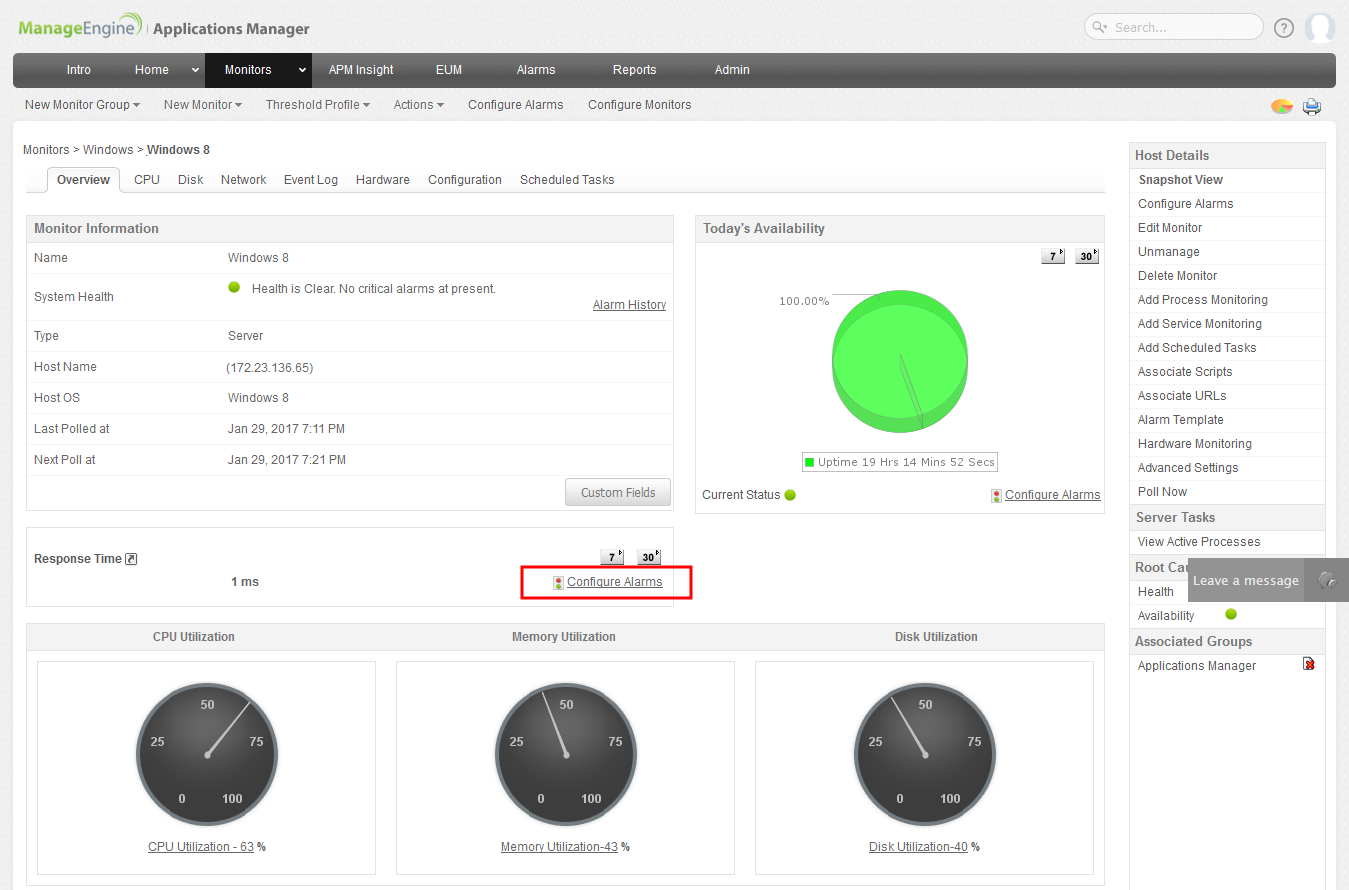Go to the Intro menu
Screen dimensions: 1349x890
pyautogui.click(x=79, y=70)
